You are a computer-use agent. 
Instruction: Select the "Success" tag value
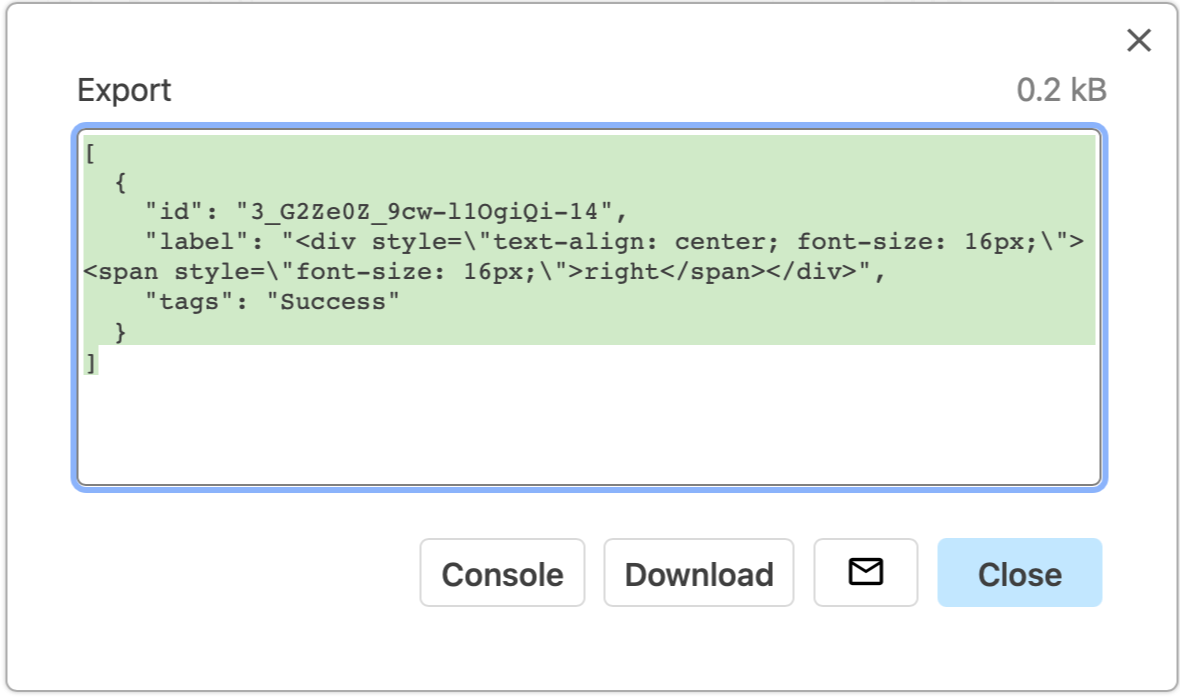coord(333,301)
